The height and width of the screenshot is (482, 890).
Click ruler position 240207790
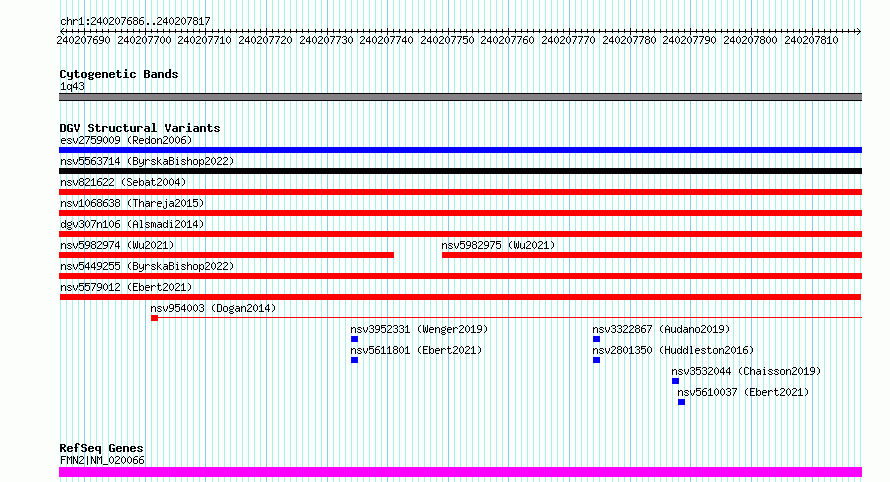point(690,40)
